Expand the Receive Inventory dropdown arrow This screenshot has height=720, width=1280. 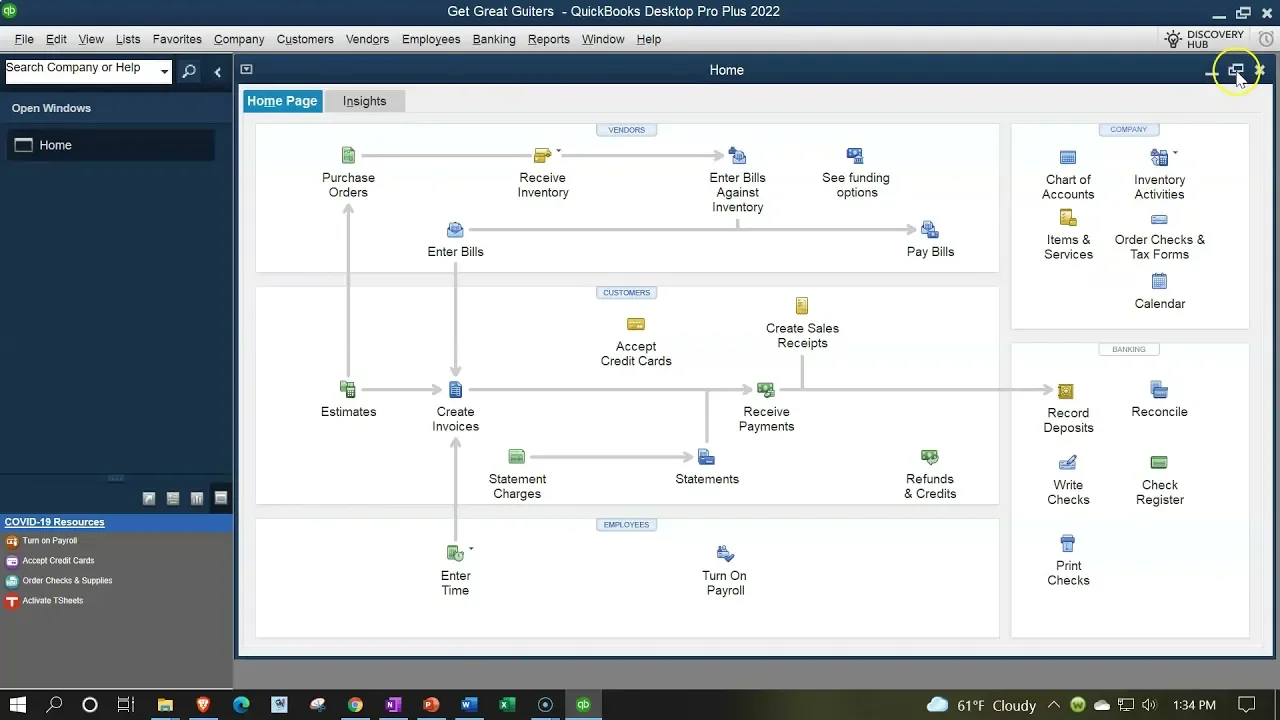point(559,151)
